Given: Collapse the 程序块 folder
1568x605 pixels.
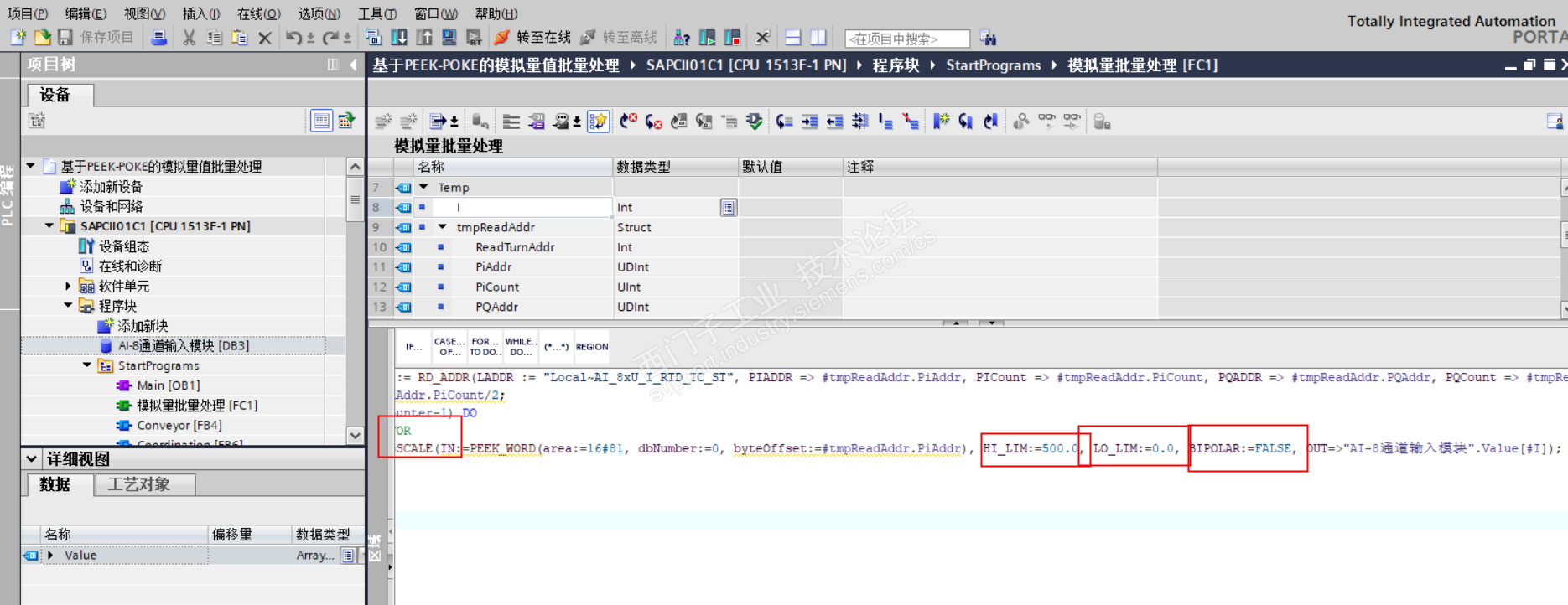Looking at the screenshot, I should click(x=69, y=306).
